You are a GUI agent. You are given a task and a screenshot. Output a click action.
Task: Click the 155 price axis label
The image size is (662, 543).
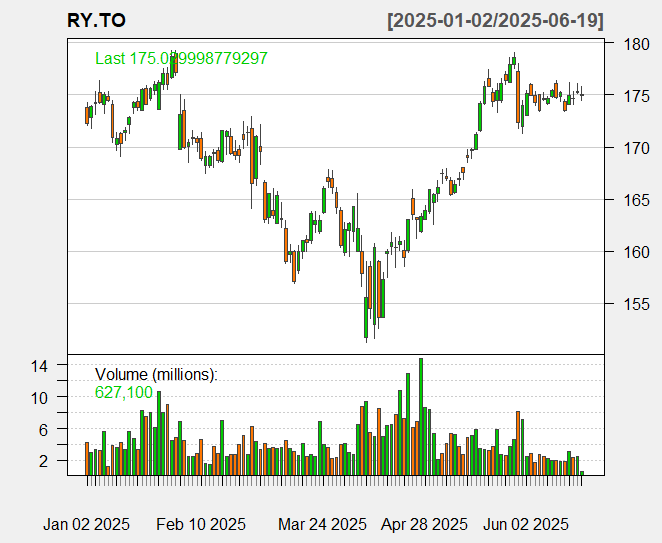(636, 304)
